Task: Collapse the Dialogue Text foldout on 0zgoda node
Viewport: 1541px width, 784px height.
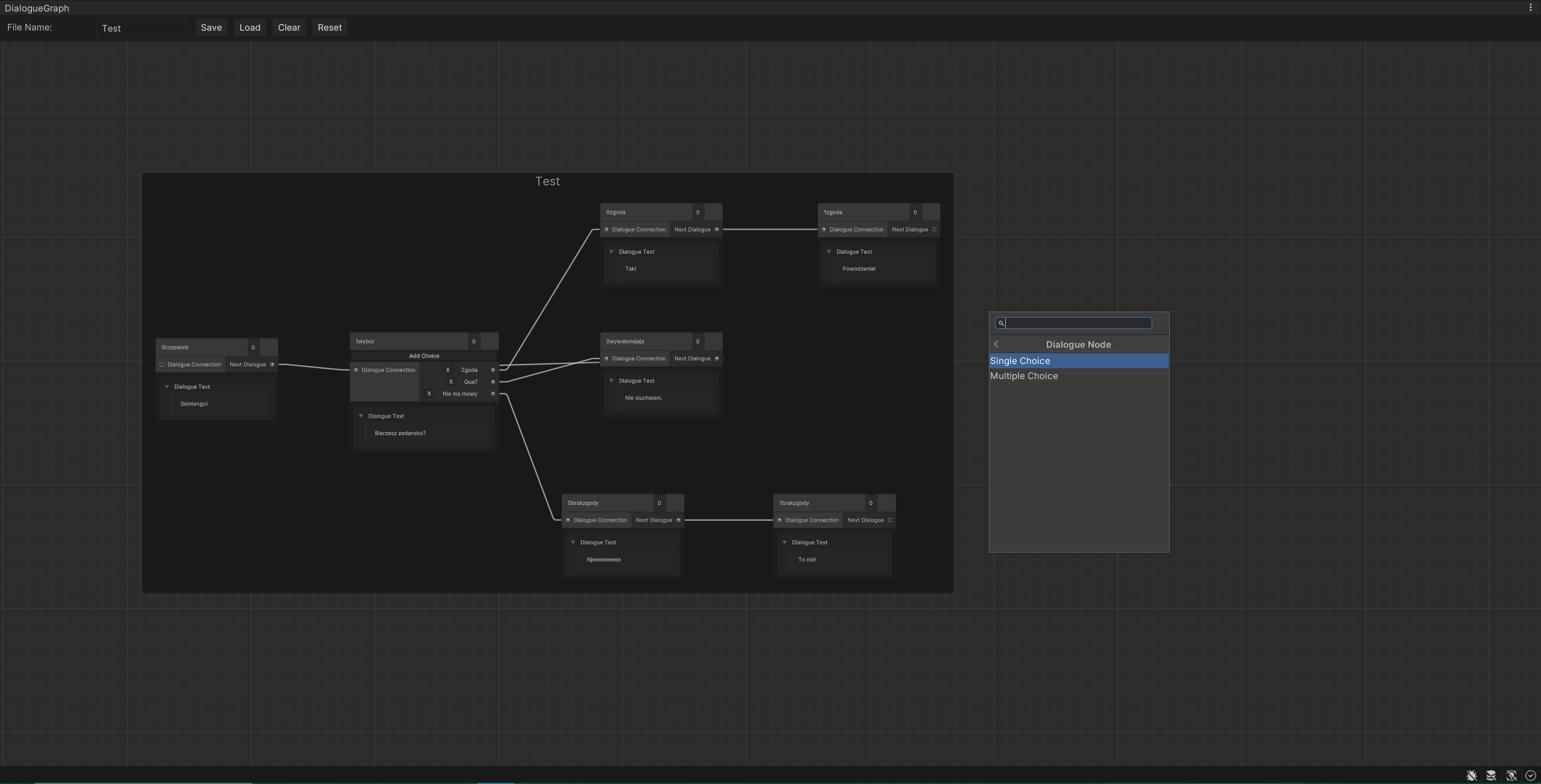Action: point(612,251)
